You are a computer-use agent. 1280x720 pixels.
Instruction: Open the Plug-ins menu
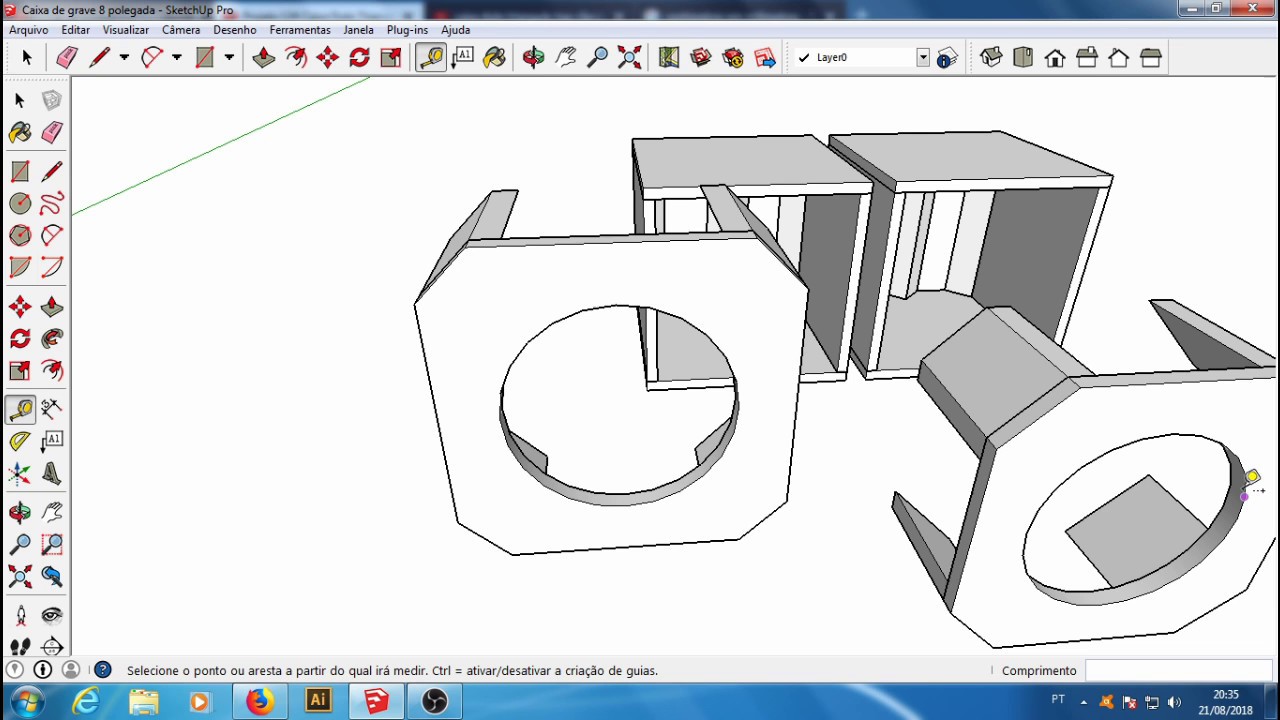[x=408, y=30]
